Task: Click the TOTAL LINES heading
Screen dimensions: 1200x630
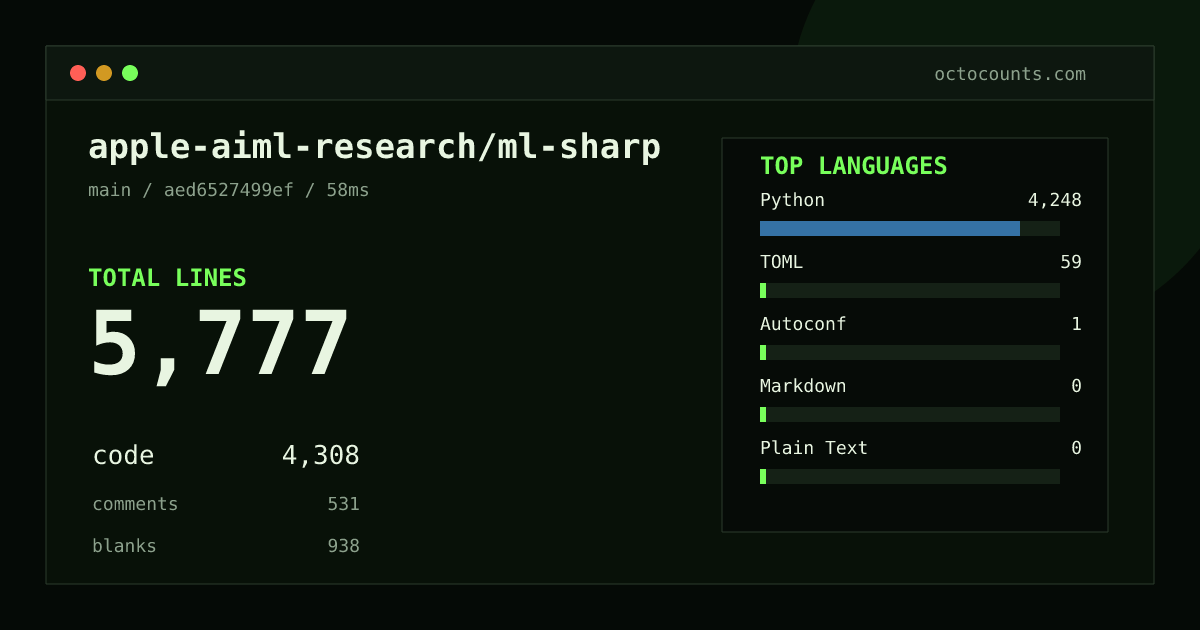Action: (167, 278)
